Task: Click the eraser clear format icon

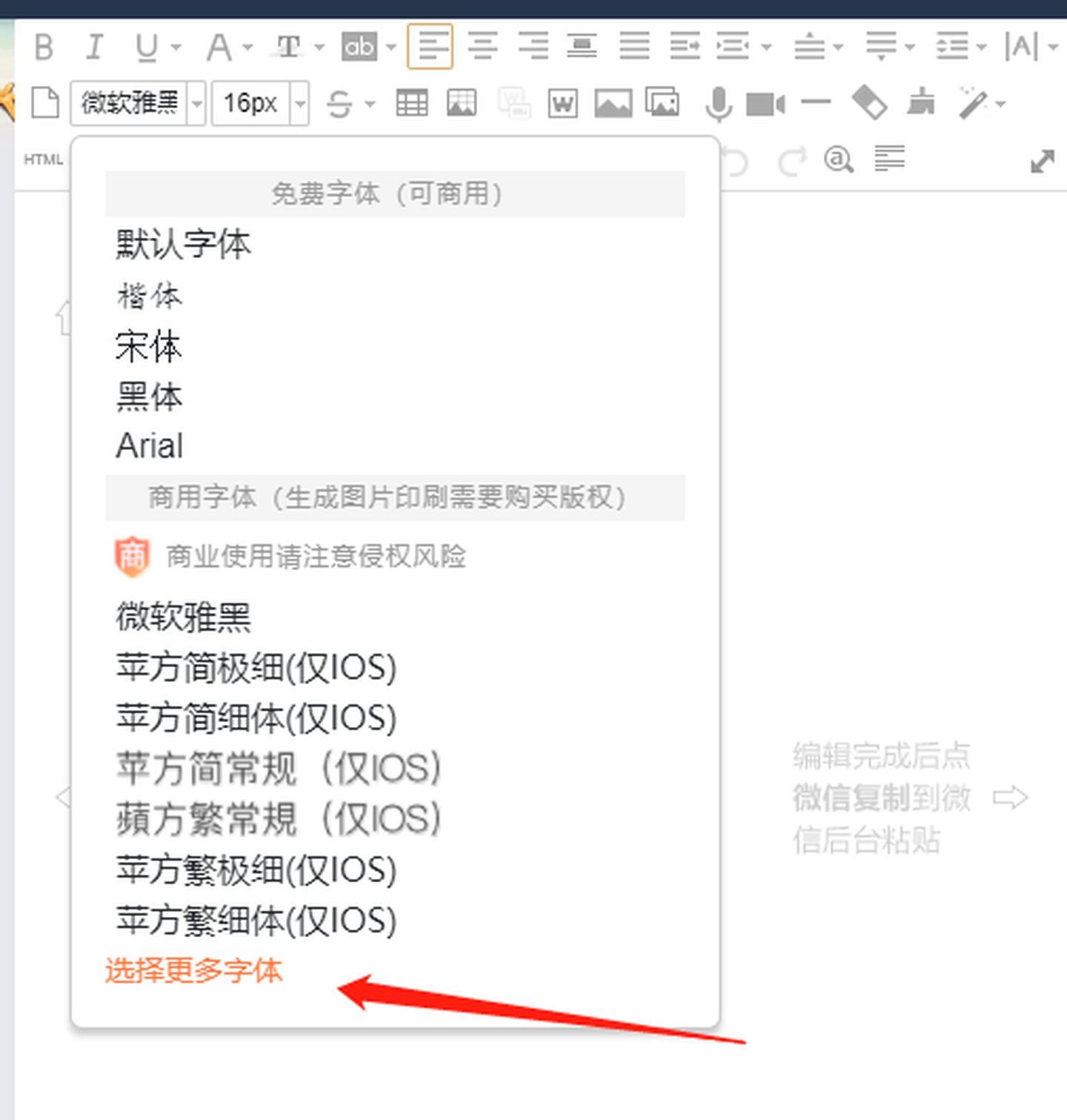Action: pyautogui.click(x=870, y=102)
